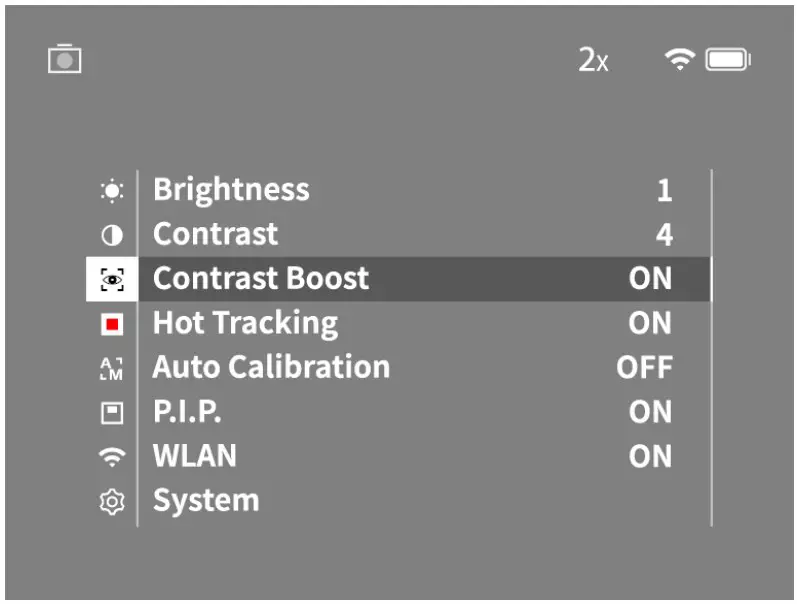Click the P.I.P. window icon
Screen dimensions: 797x604
112,412
